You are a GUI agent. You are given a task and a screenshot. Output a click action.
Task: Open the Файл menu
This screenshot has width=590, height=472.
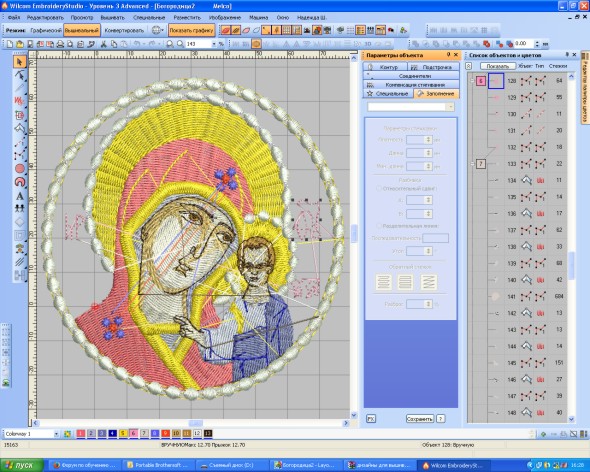coord(14,17)
